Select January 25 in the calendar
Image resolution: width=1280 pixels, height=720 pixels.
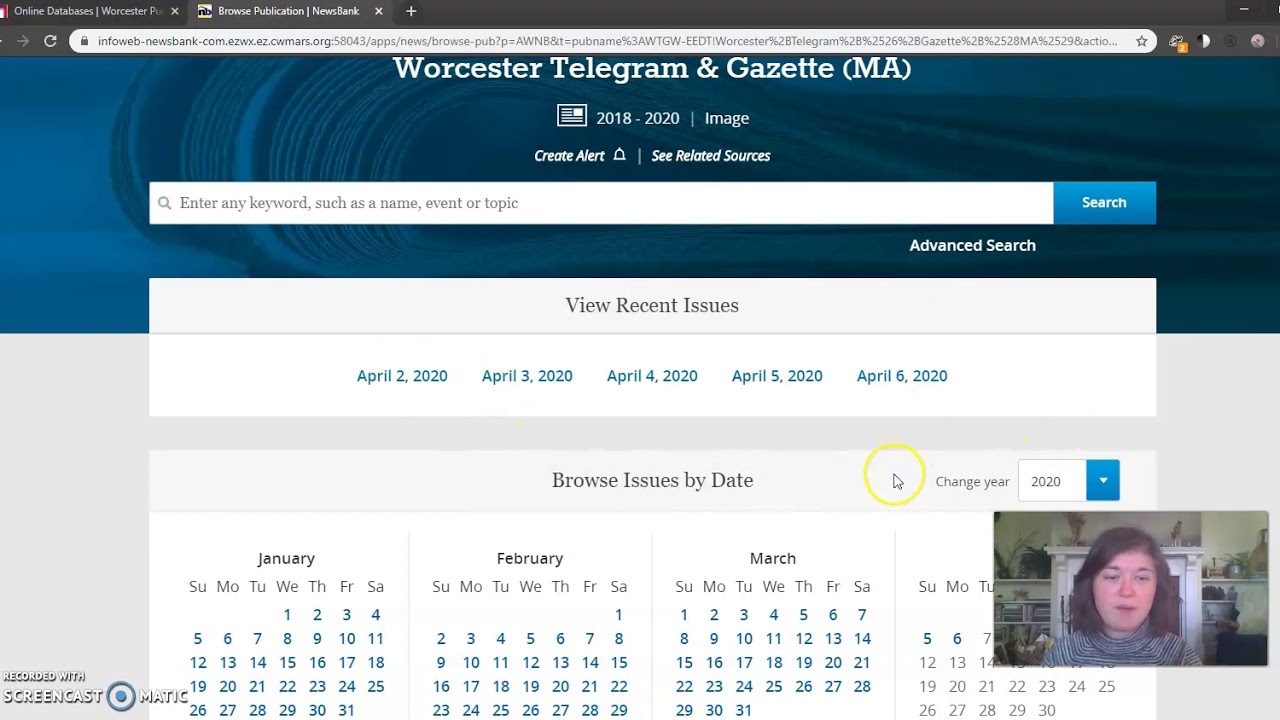click(x=376, y=687)
